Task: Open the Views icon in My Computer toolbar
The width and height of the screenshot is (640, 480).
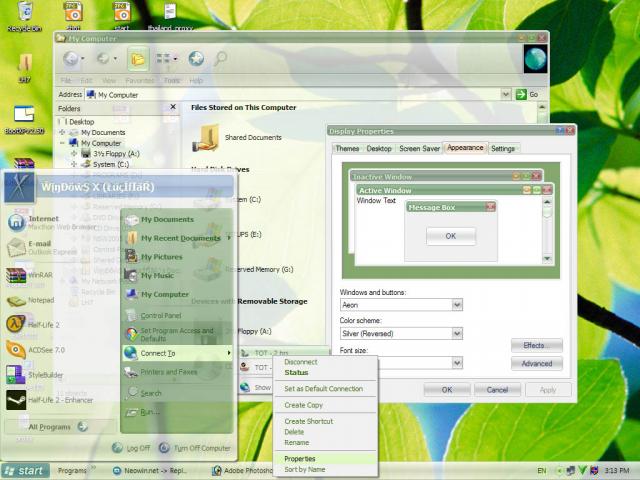Action: click(164, 59)
